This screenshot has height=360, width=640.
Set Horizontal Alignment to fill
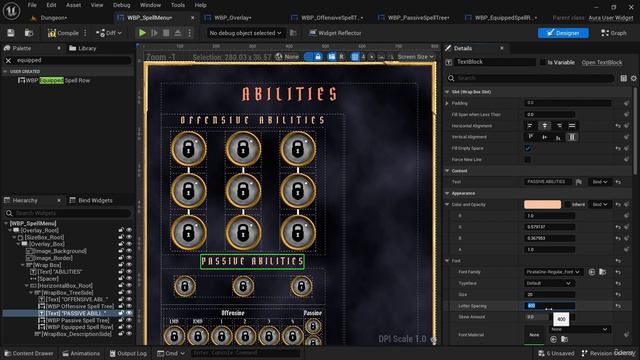coord(572,126)
